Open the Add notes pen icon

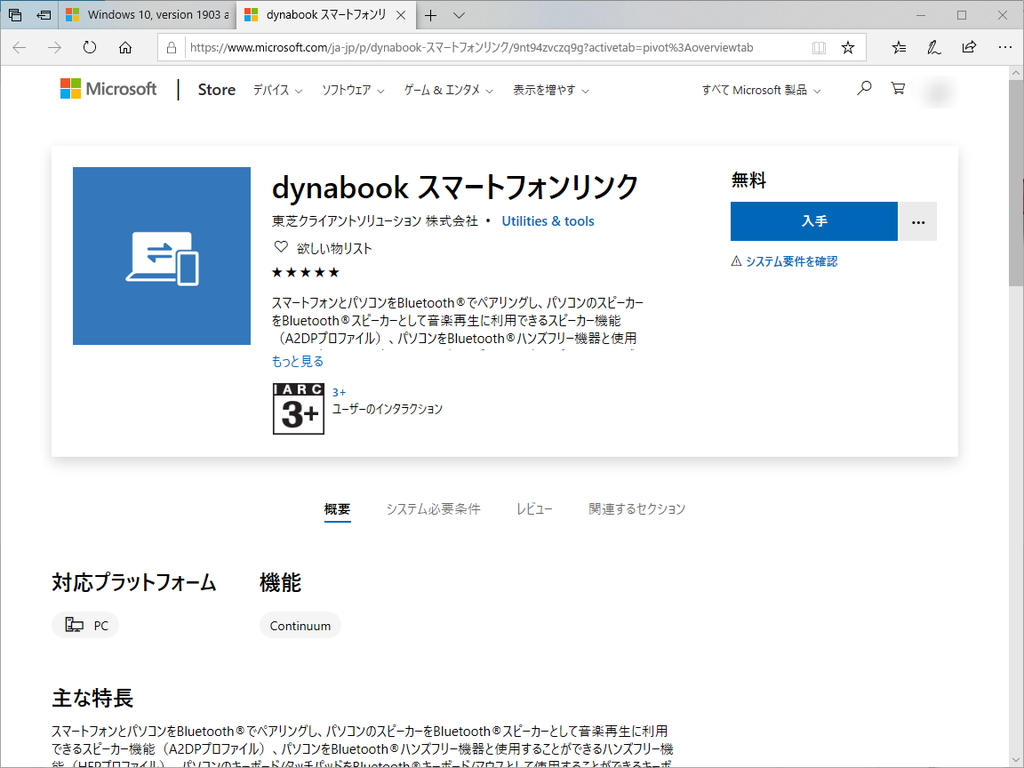click(933, 47)
